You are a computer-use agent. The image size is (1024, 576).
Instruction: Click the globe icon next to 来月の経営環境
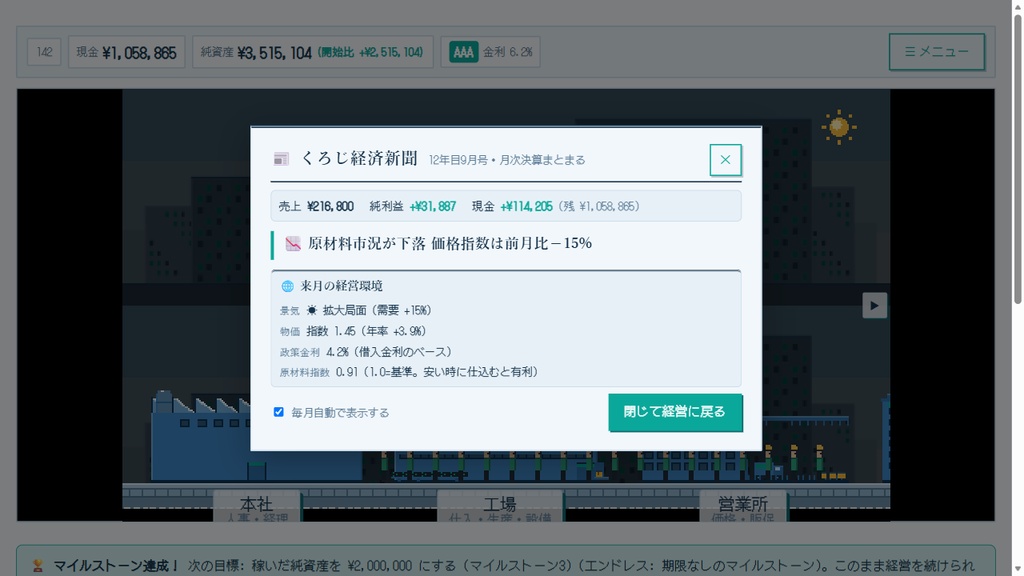coord(287,286)
